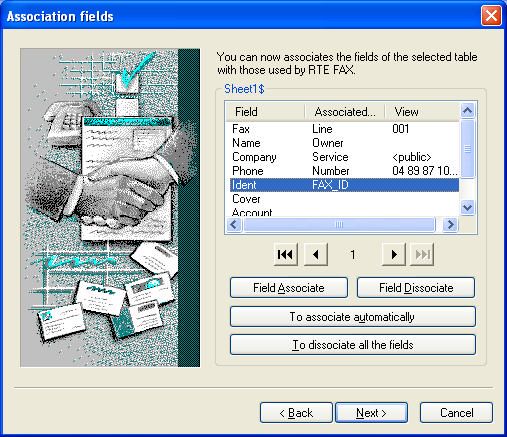Click To associate automatically
507x437 pixels.
353,316
